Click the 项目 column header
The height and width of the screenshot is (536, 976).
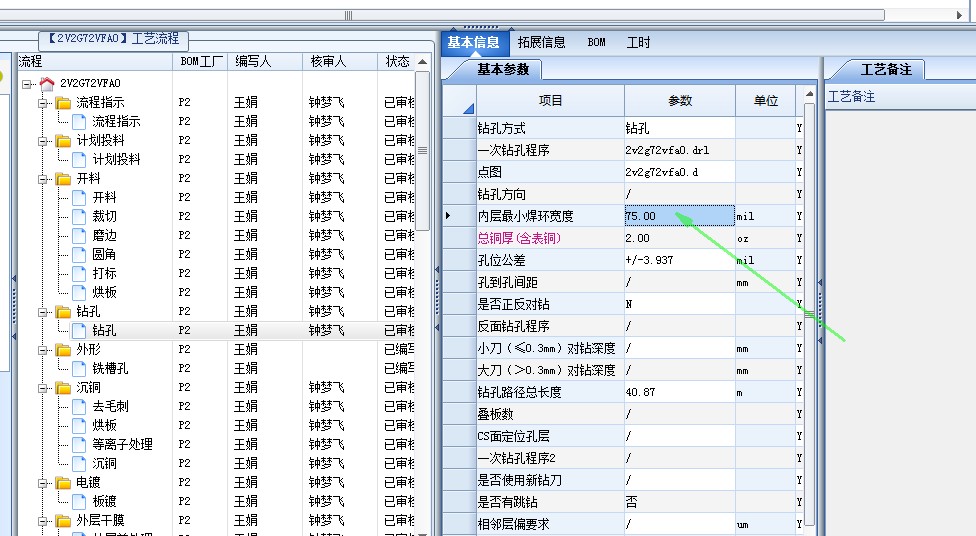coord(550,100)
